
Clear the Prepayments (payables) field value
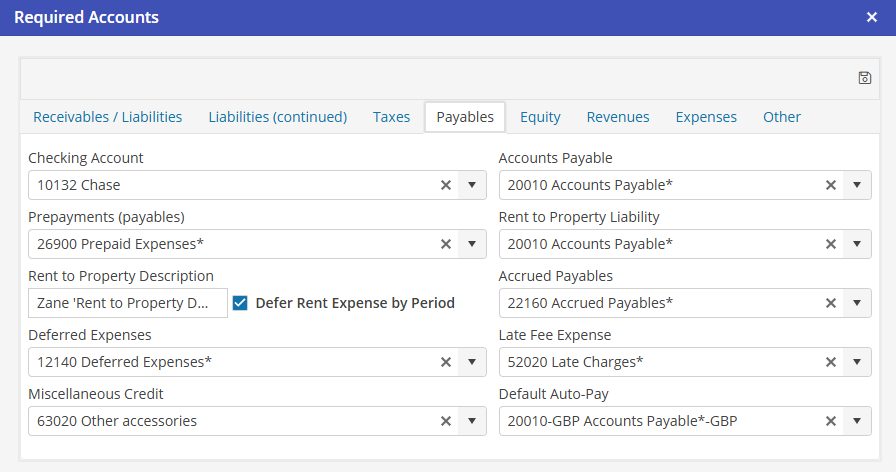[446, 244]
